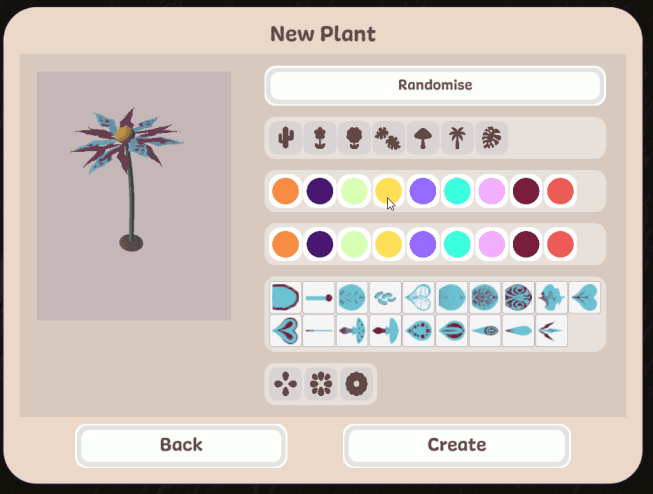Select plain slender teardrop petal
The height and width of the screenshot is (494, 653).
coord(518,331)
